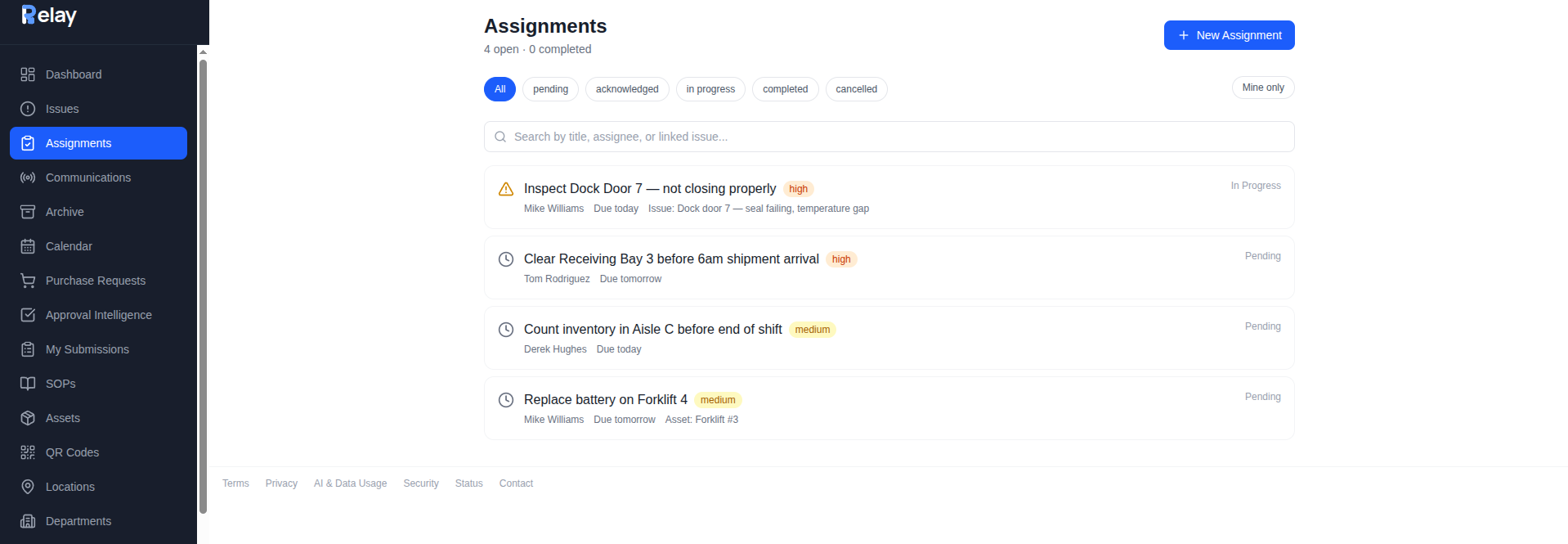Click clock icon on Aisle C inventory assignment
The image size is (1568, 544).
506,330
